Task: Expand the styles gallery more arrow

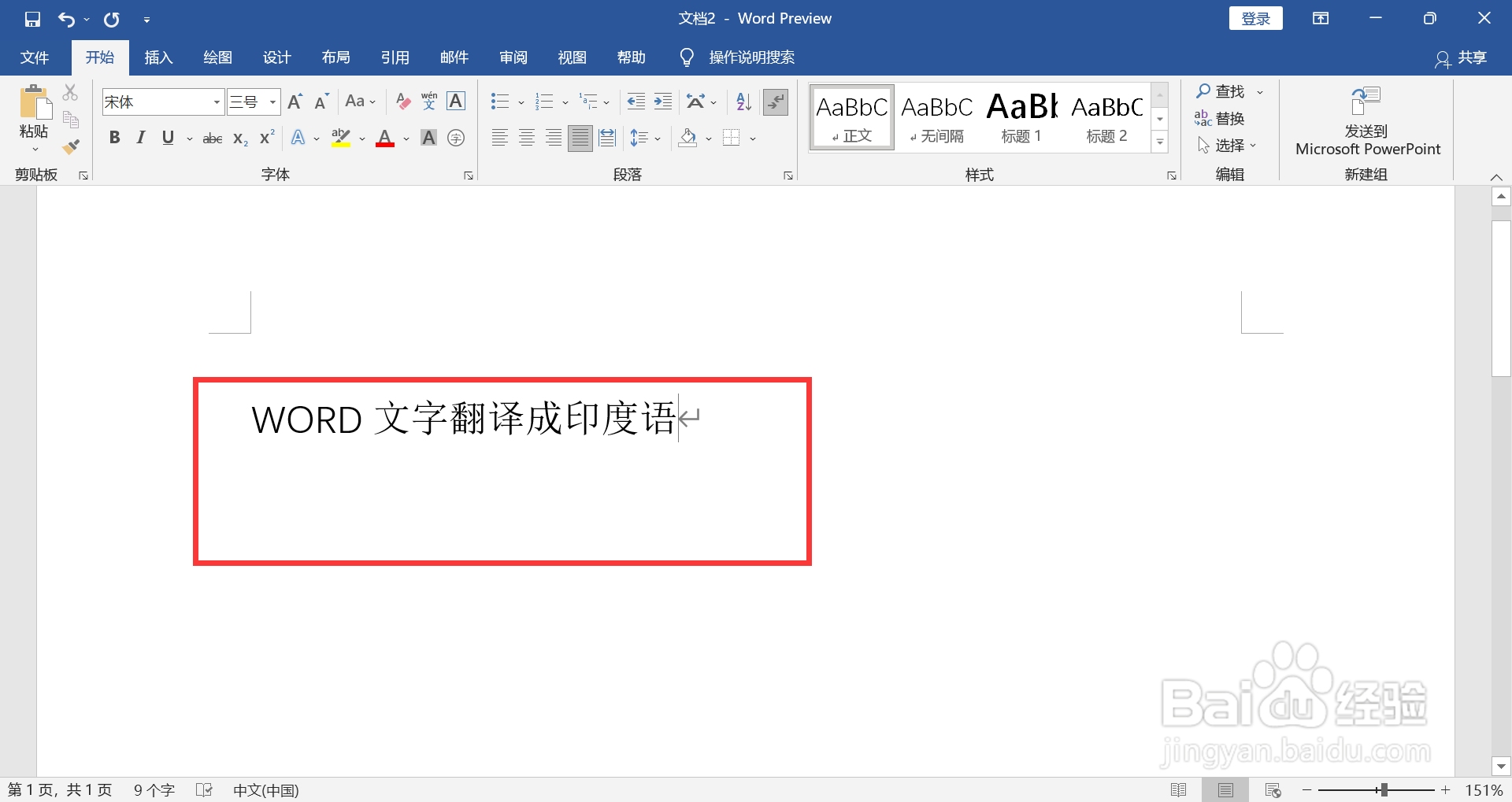Action: tap(1160, 142)
